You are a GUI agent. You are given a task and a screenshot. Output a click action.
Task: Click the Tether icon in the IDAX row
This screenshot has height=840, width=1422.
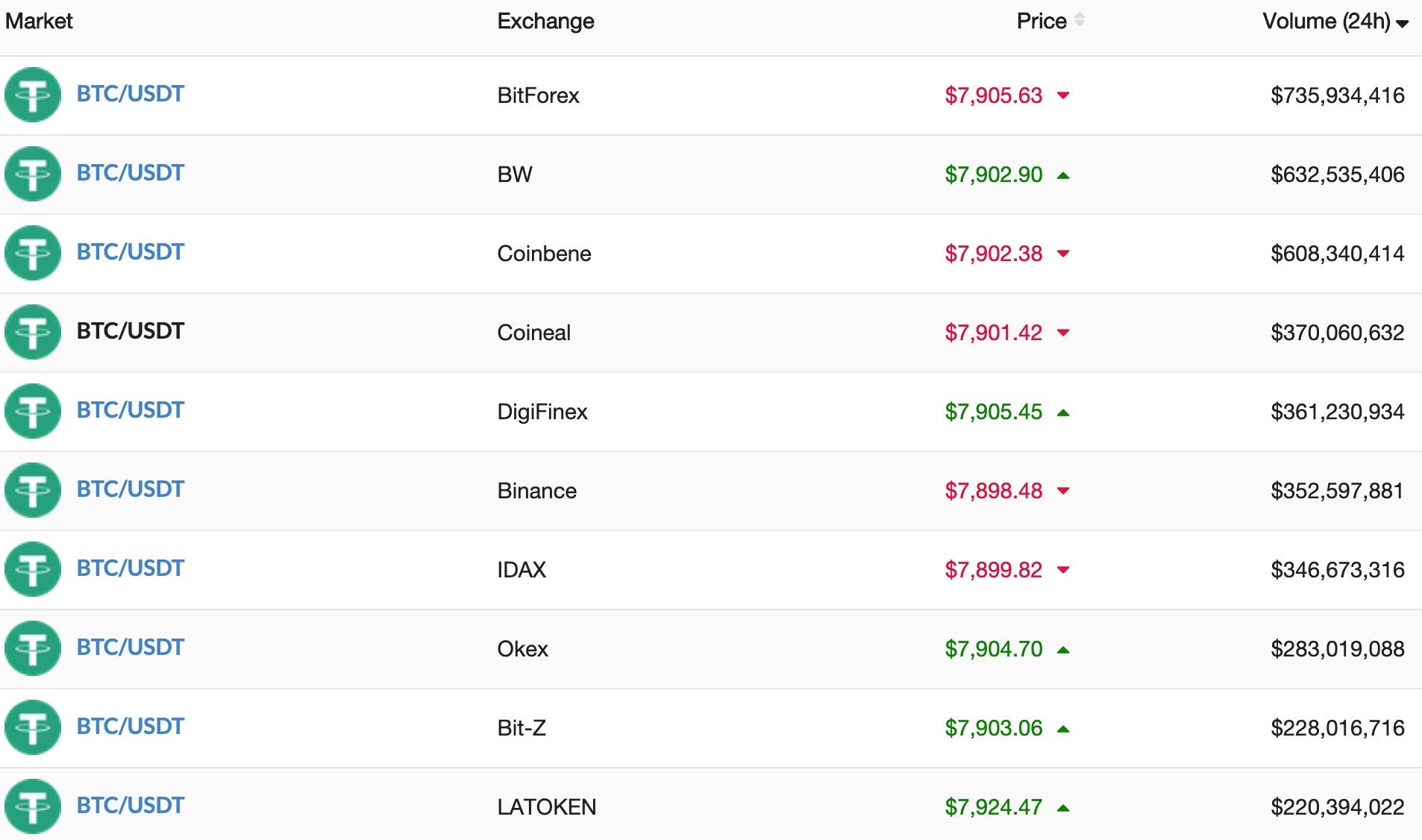coord(32,569)
